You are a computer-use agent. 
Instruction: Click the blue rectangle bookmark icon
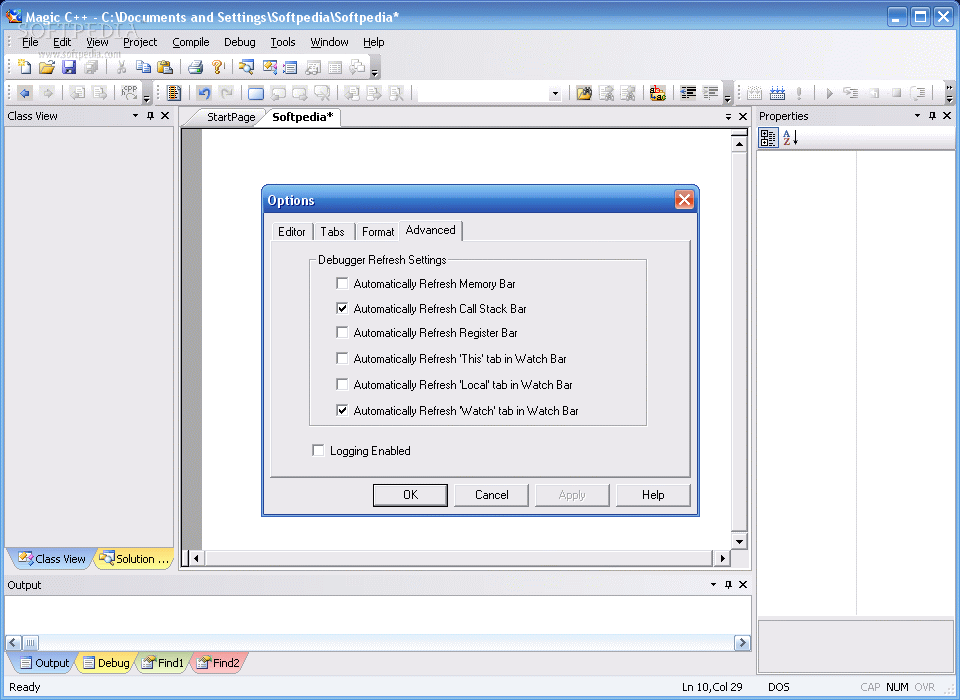256,93
